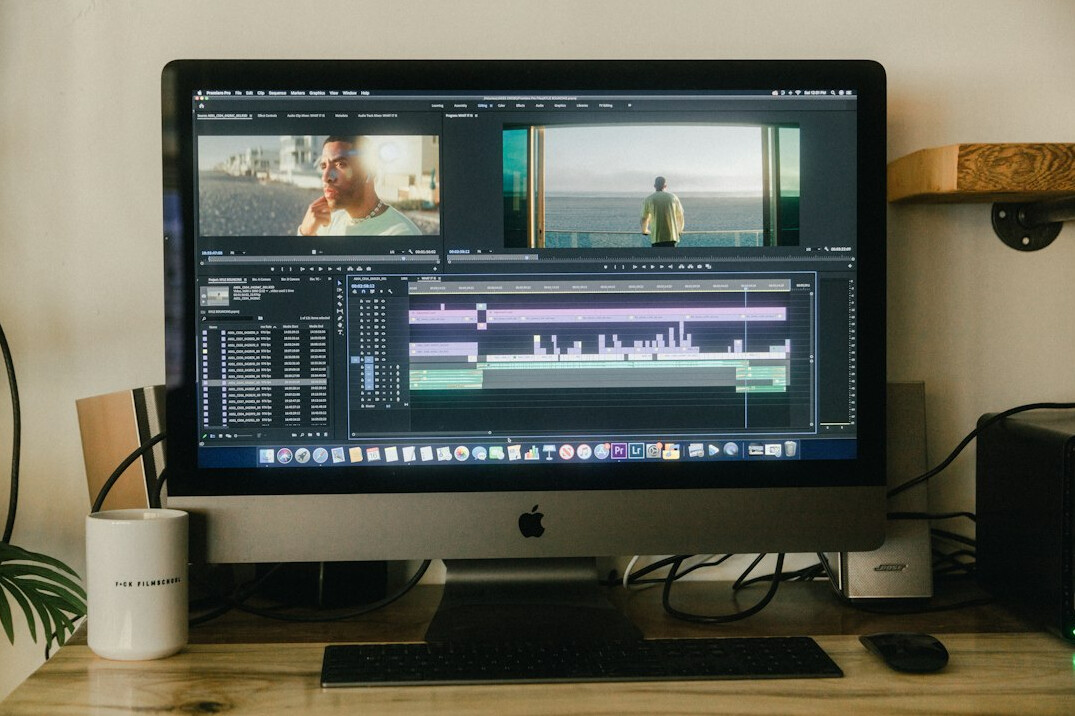The height and width of the screenshot is (716, 1075).
Task: Open the Markers menu
Action: coord(298,93)
